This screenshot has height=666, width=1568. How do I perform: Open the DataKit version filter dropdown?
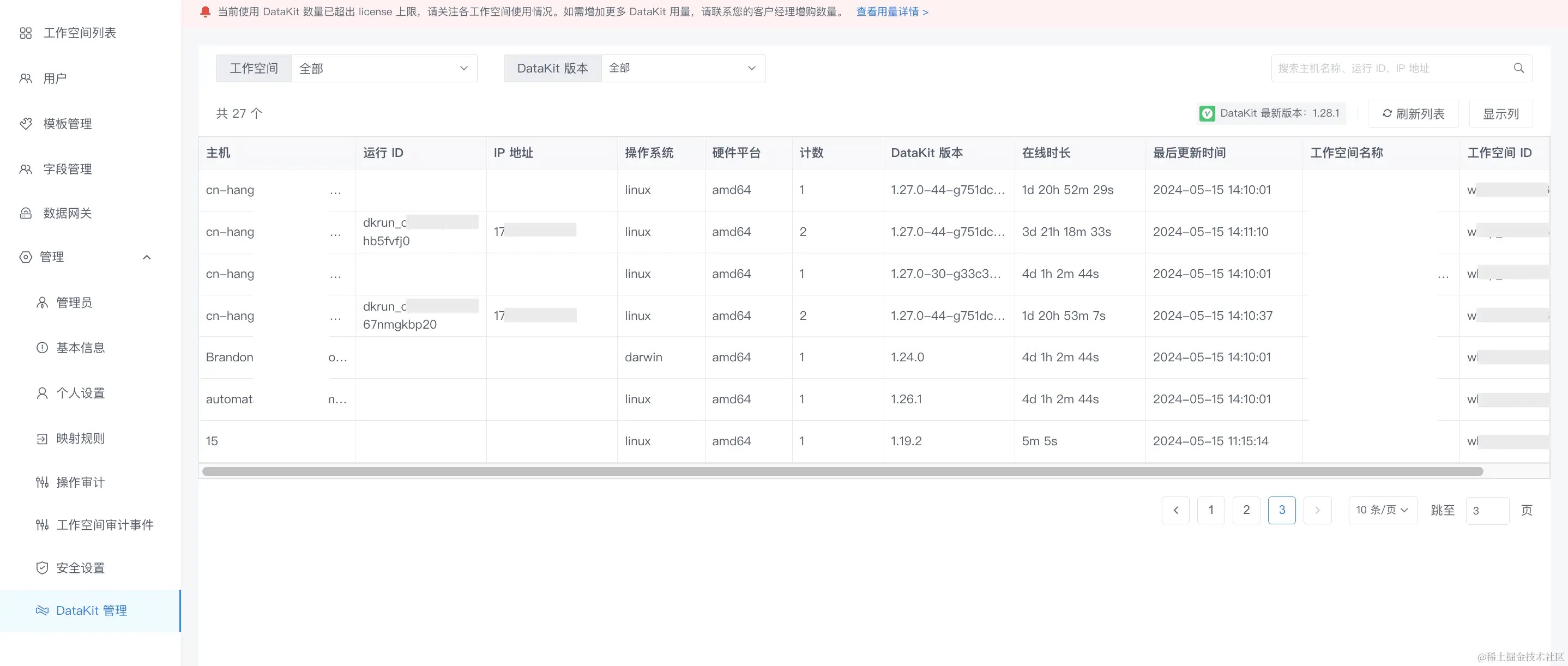682,68
